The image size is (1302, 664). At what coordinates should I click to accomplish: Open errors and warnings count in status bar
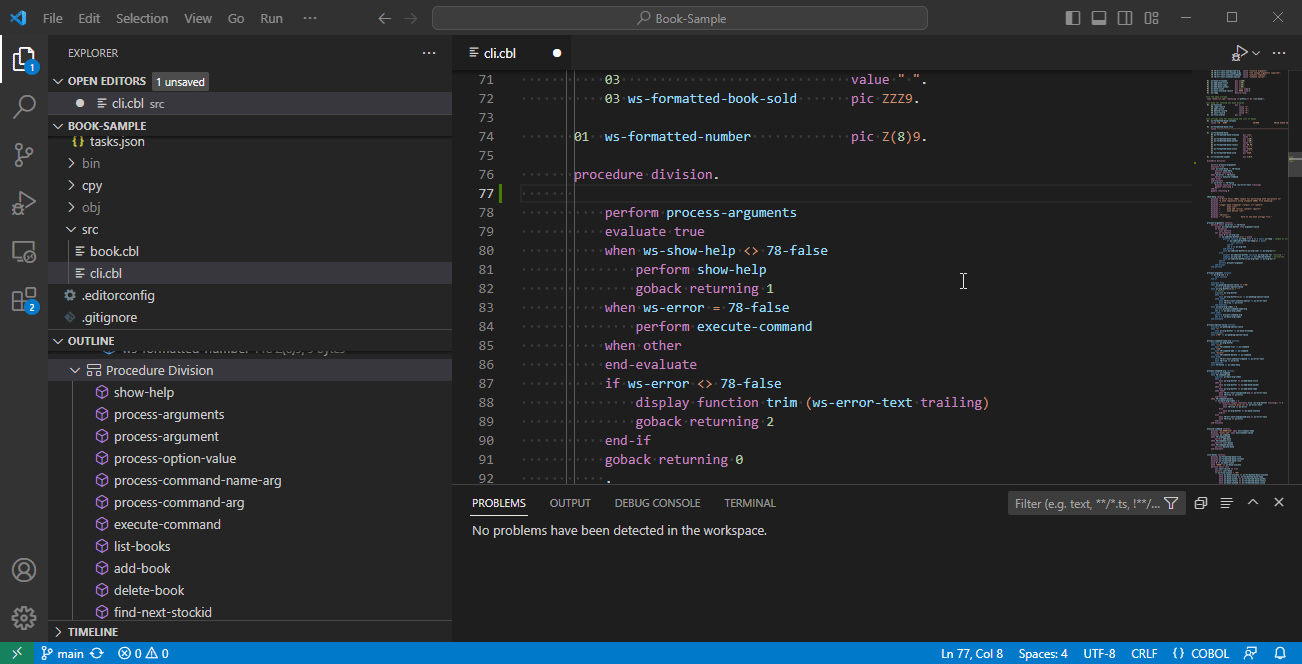point(143,653)
